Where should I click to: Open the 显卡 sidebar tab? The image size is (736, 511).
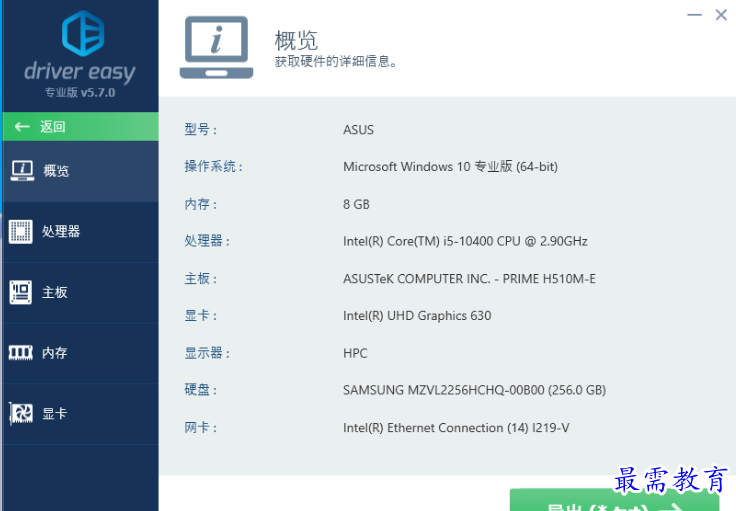click(x=80, y=414)
